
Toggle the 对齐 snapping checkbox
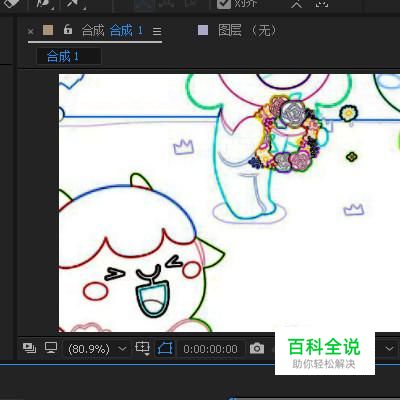pyautogui.click(x=223, y=3)
